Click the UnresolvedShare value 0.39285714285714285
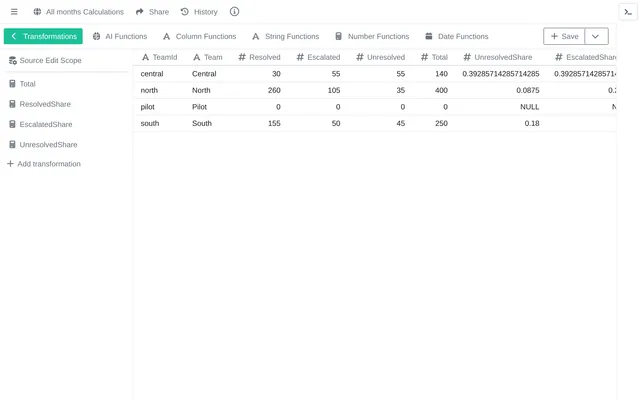640x400 pixels. point(501,74)
